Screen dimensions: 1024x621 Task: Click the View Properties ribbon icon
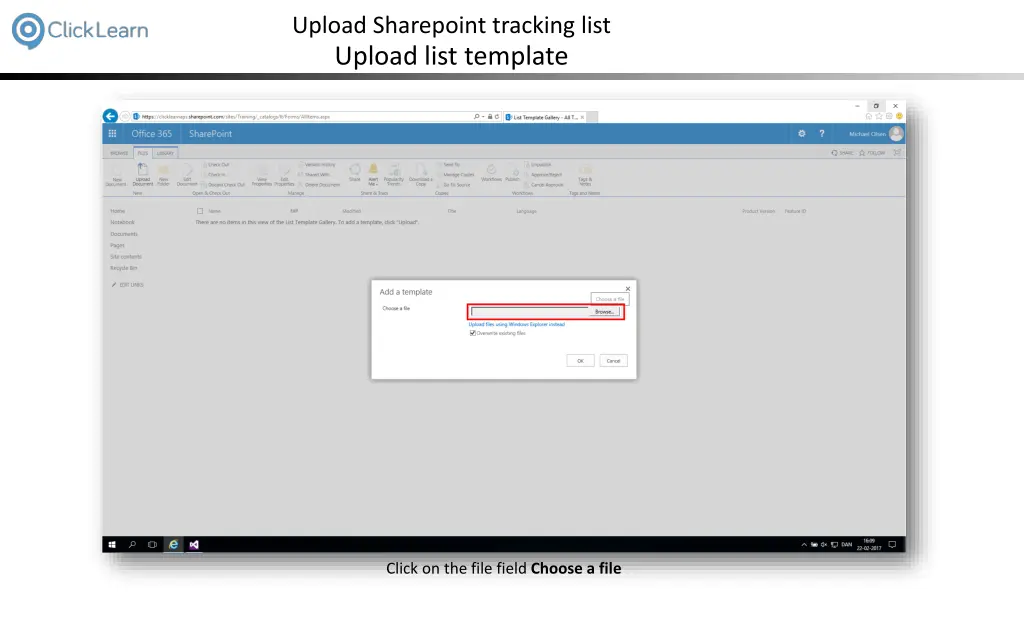pos(262,175)
